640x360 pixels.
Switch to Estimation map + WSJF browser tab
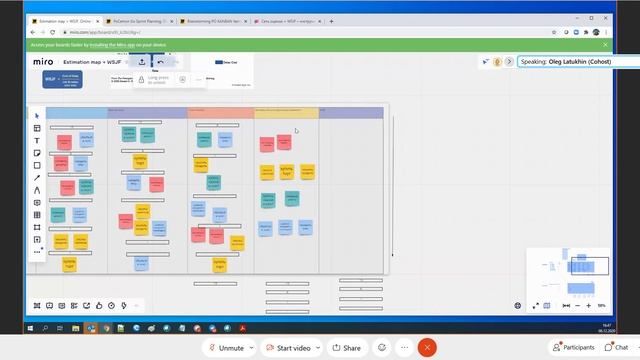(65, 21)
